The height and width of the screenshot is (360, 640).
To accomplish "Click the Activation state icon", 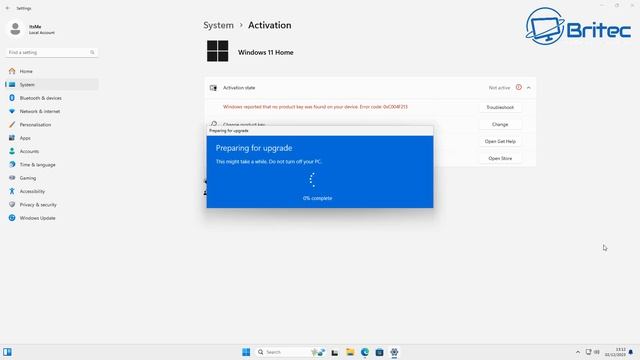I will [213, 88].
